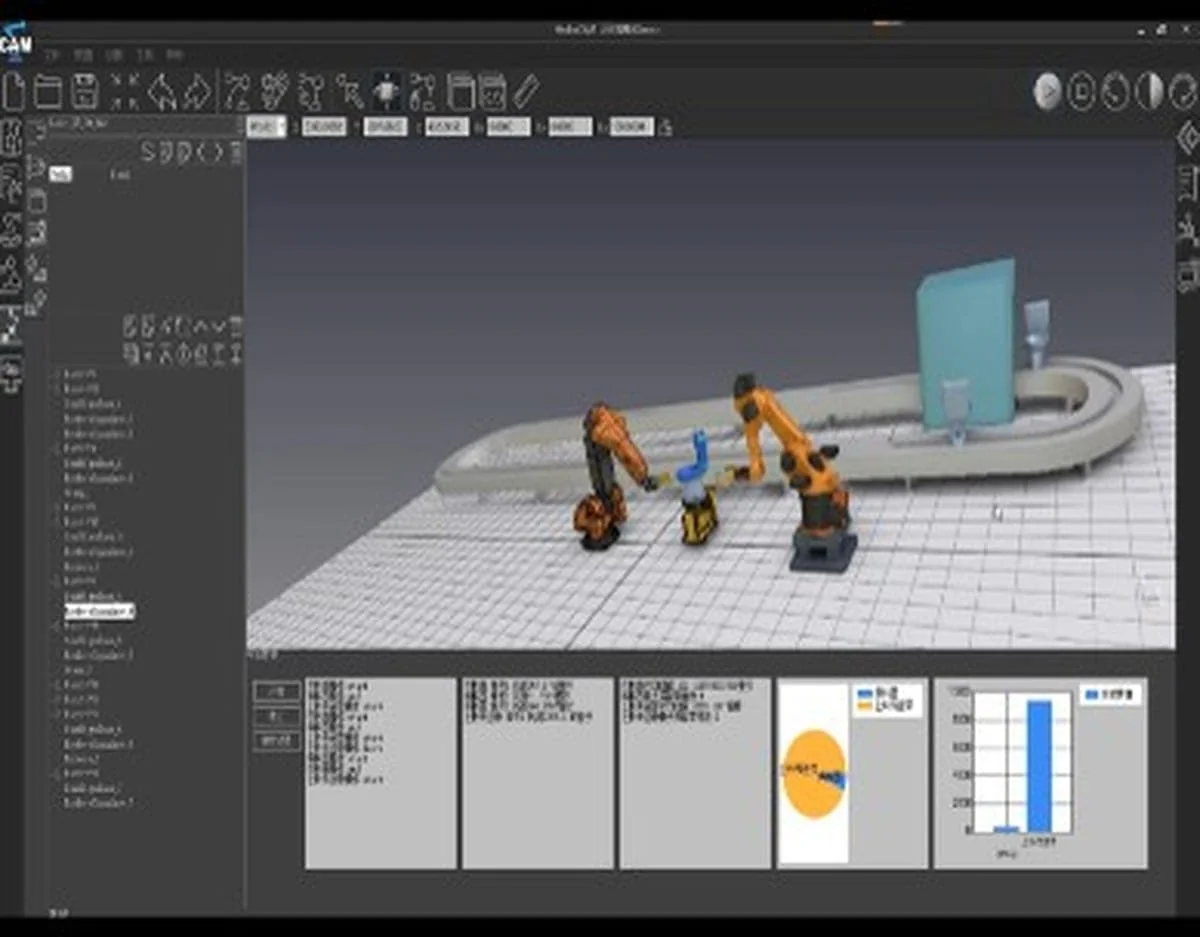
Task: Click the first coordinate value field
Action: (x=325, y=127)
